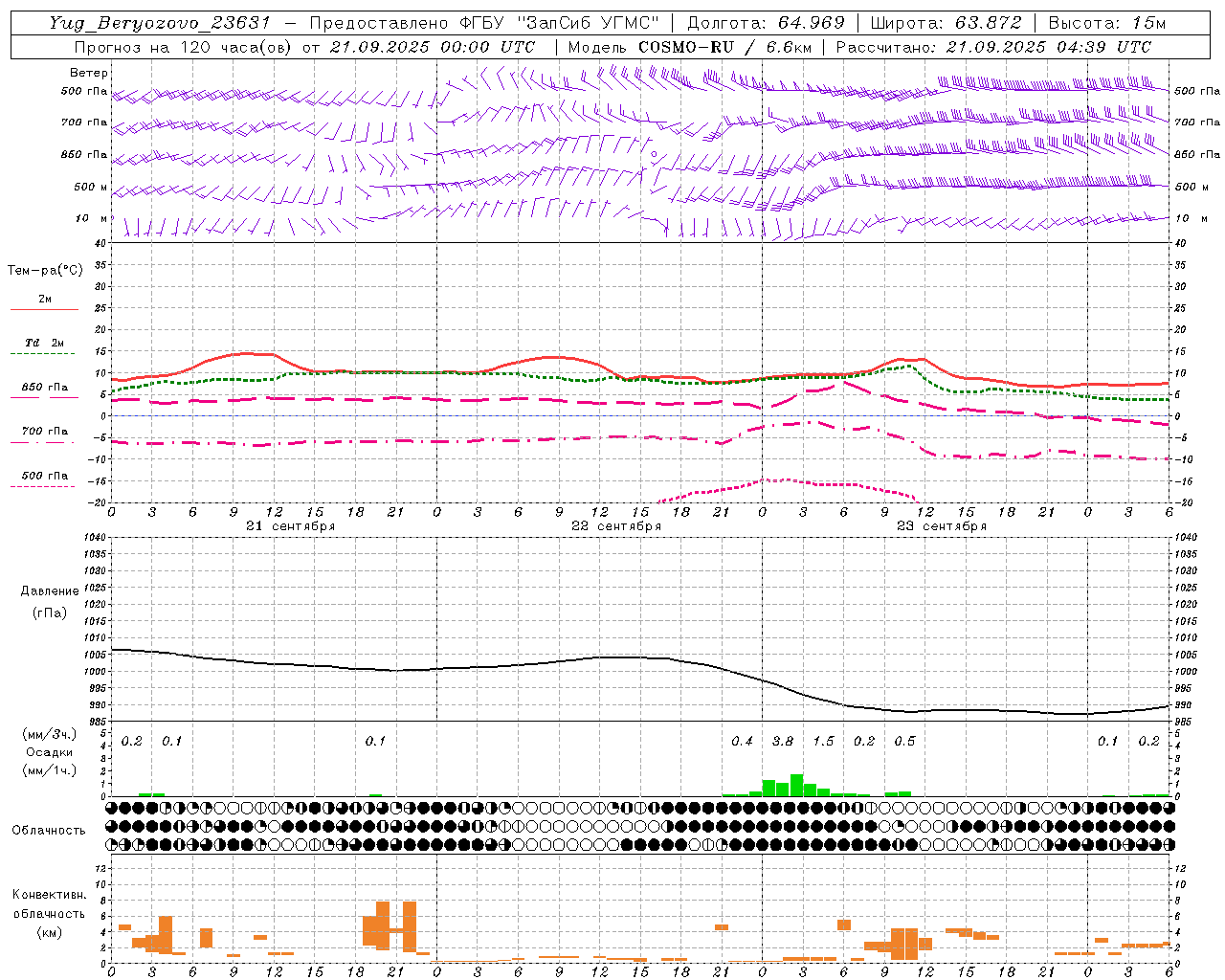Click the forecast start 21.09.2025 00:00 UTC
The height and width of the screenshot is (980, 1225).
pos(432,46)
